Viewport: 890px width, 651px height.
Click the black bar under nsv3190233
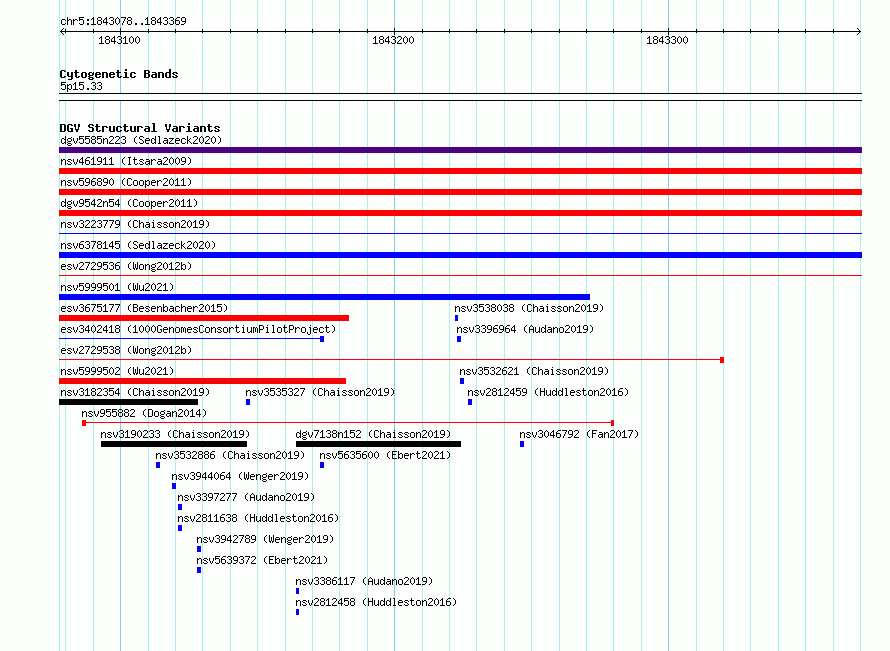tap(174, 444)
